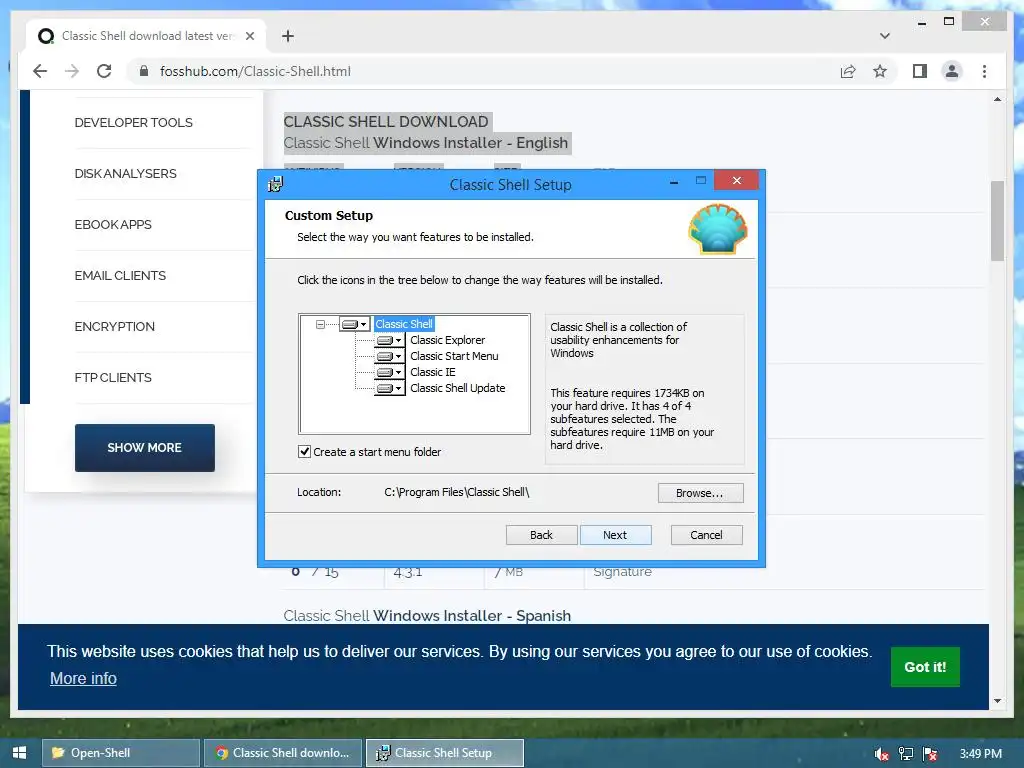Toggle Chrome side panel icon
This screenshot has height=768, width=1024.
point(920,71)
